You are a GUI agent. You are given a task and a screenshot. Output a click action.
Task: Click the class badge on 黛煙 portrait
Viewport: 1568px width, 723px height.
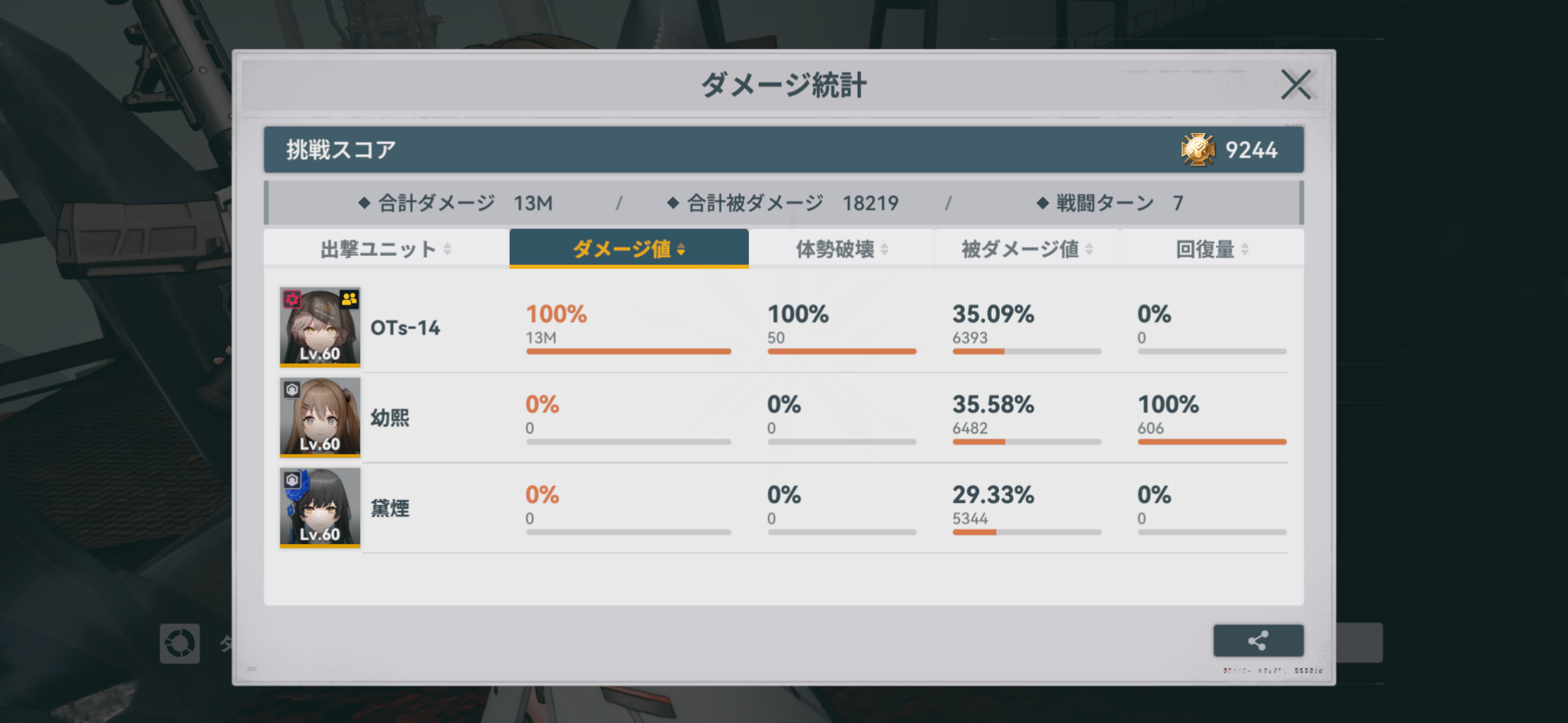tap(292, 480)
